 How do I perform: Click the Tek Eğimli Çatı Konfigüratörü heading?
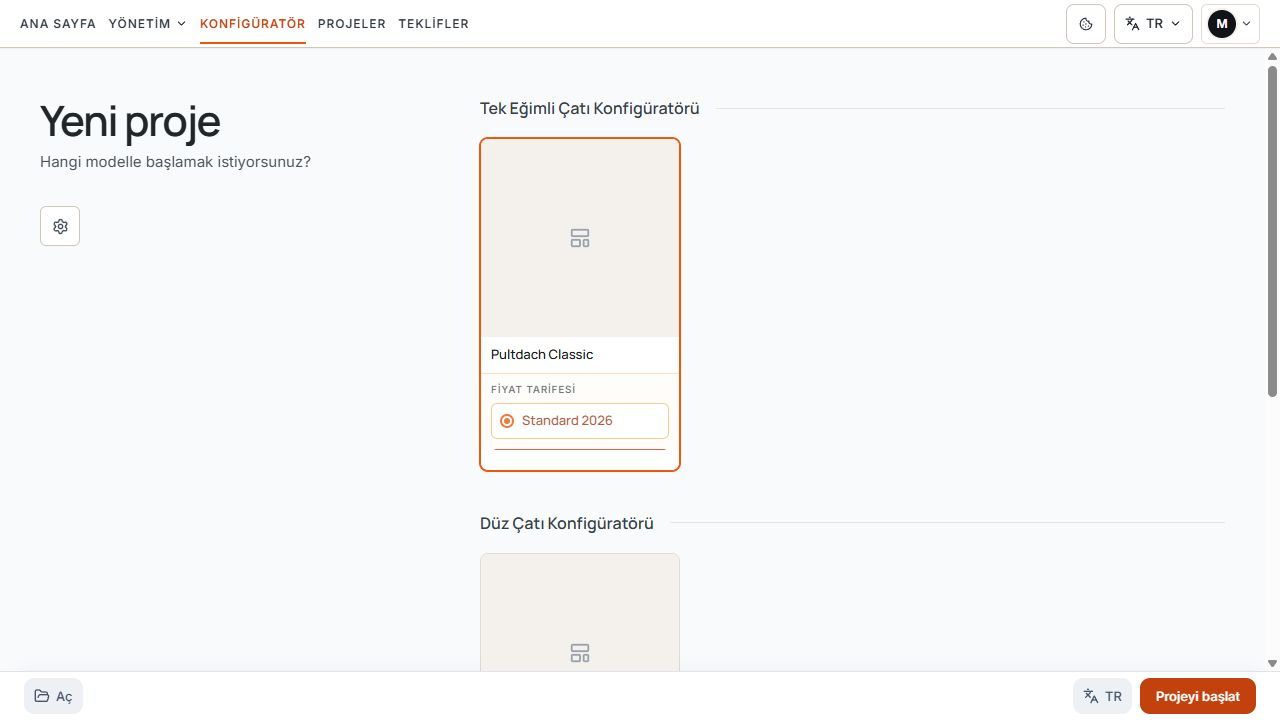pyautogui.click(x=590, y=108)
